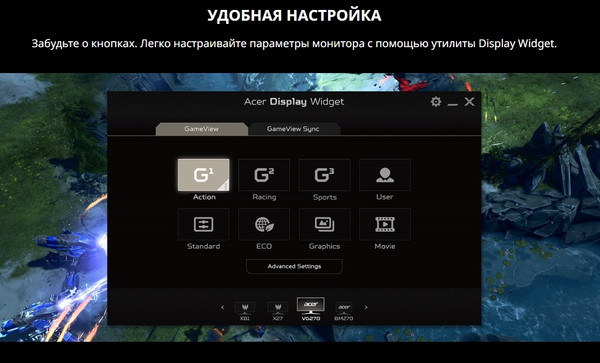The width and height of the screenshot is (600, 363).
Task: Click the 'Sports' label text
Action: click(325, 197)
